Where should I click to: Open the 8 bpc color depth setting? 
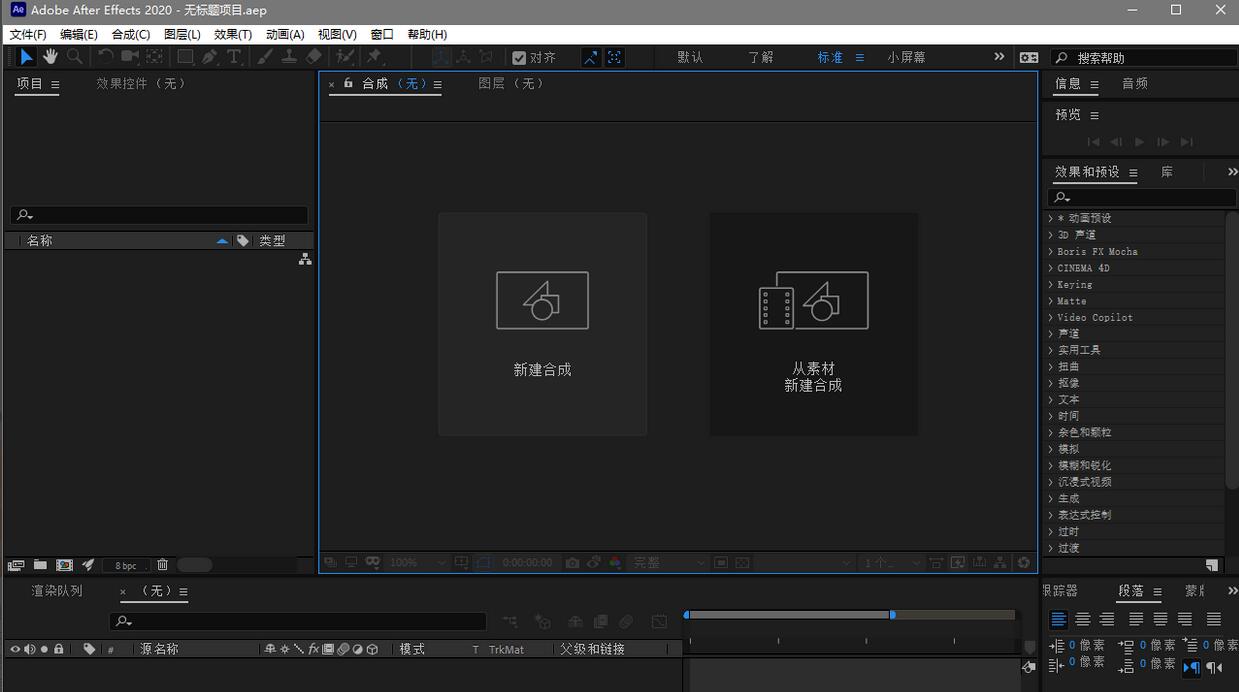pyautogui.click(x=126, y=566)
